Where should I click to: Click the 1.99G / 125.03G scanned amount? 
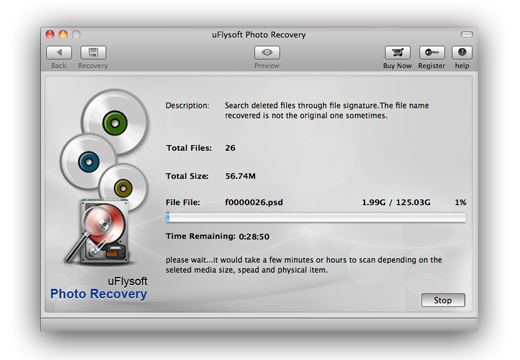click(396, 202)
